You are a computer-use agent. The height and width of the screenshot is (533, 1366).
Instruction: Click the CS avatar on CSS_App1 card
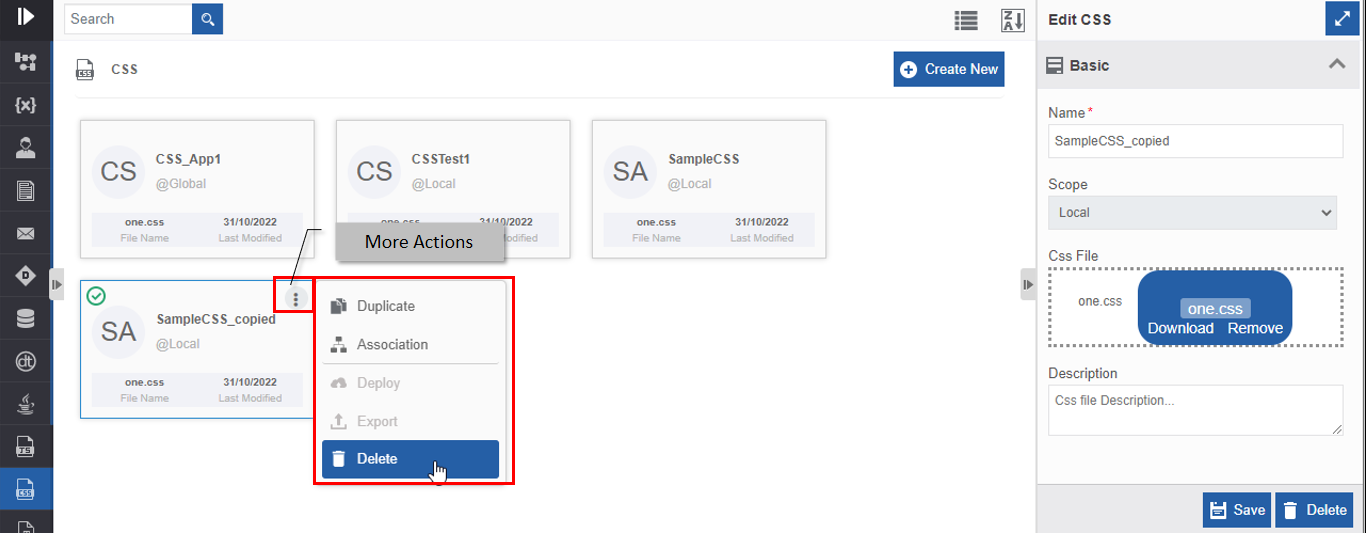click(x=119, y=172)
